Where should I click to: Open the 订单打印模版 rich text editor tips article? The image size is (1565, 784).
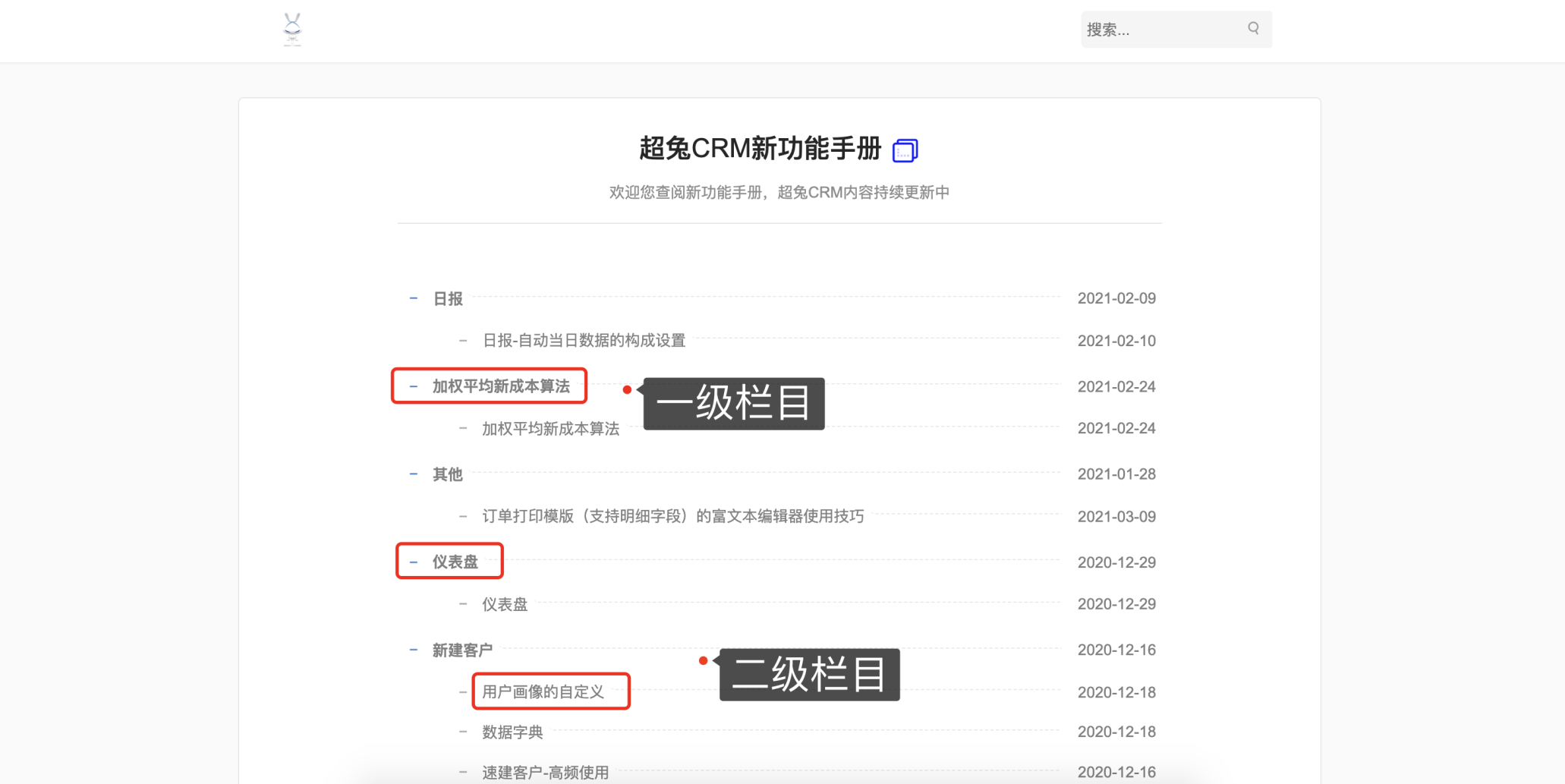(673, 517)
